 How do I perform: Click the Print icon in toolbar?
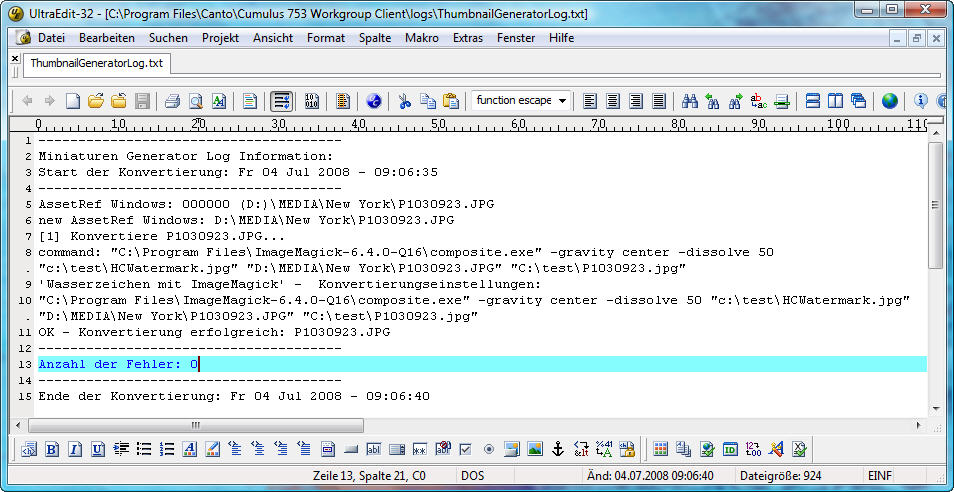(x=172, y=101)
